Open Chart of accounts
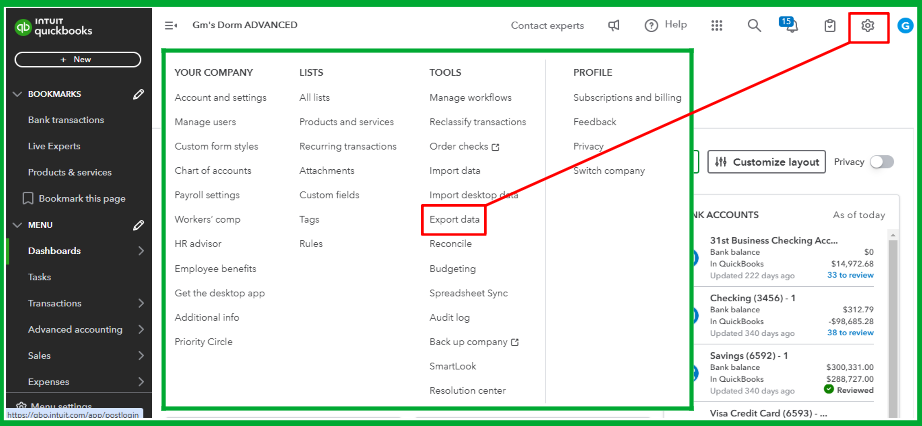The height and width of the screenshot is (426, 922). [213, 171]
